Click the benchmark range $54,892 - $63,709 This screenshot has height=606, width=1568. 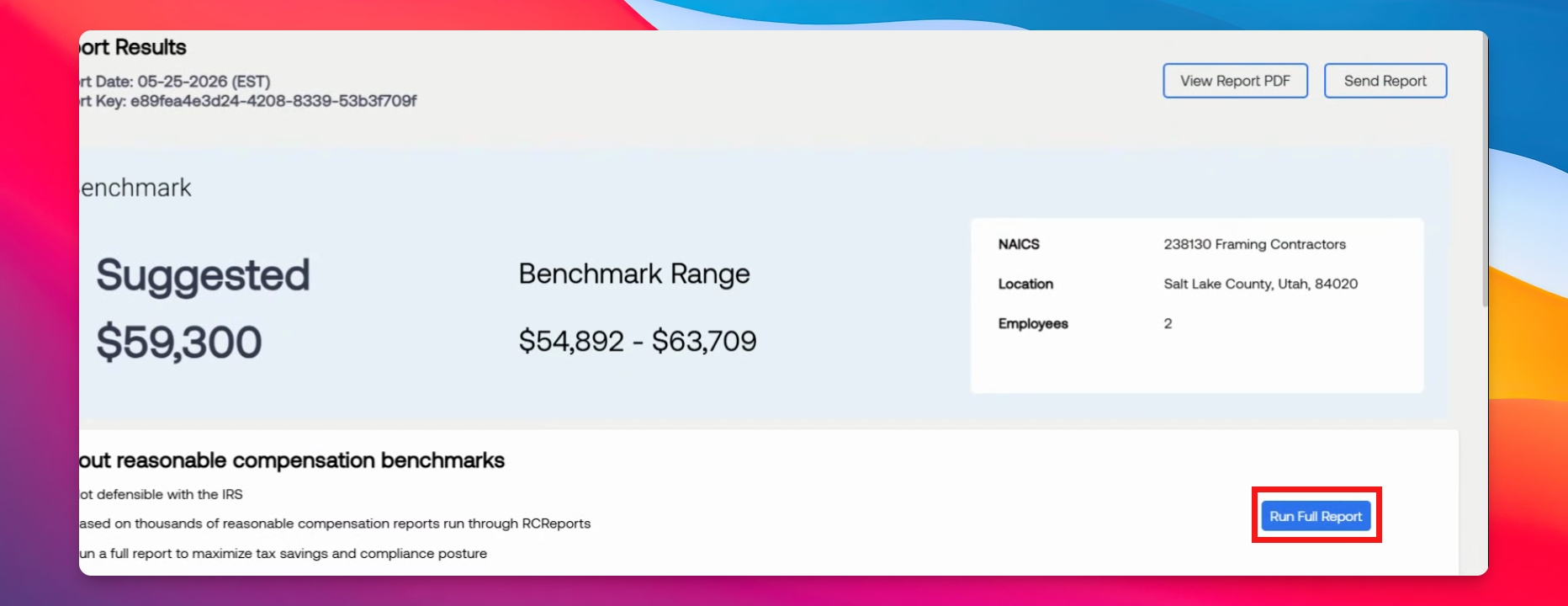pyautogui.click(x=638, y=341)
